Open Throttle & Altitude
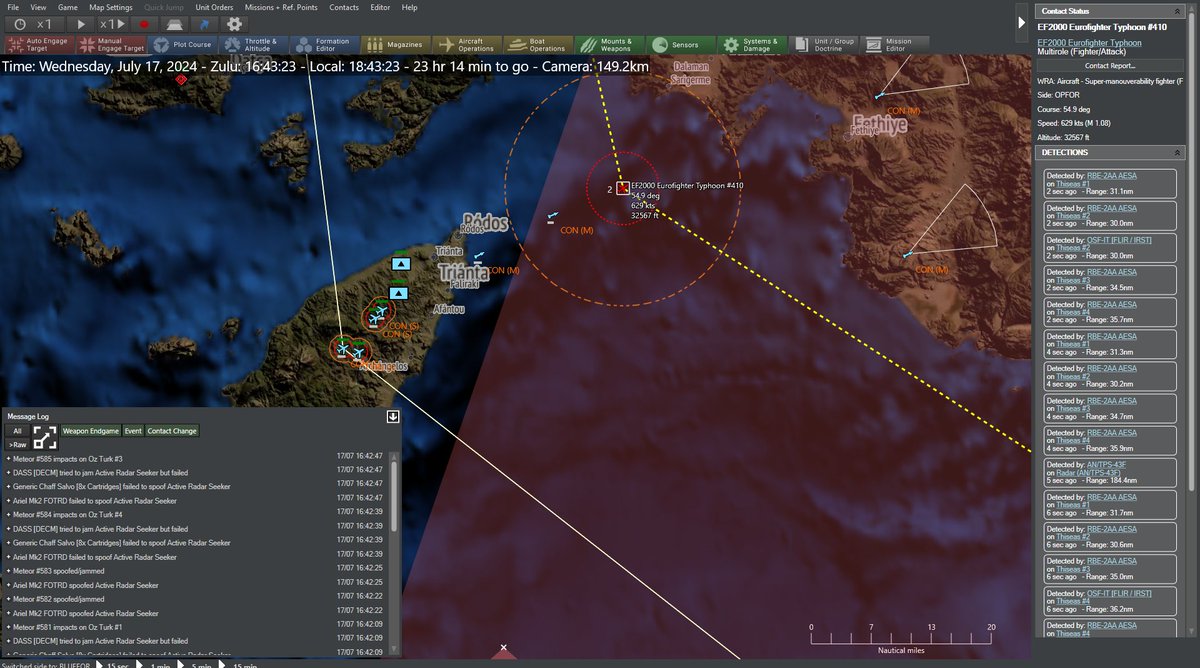 (253, 45)
